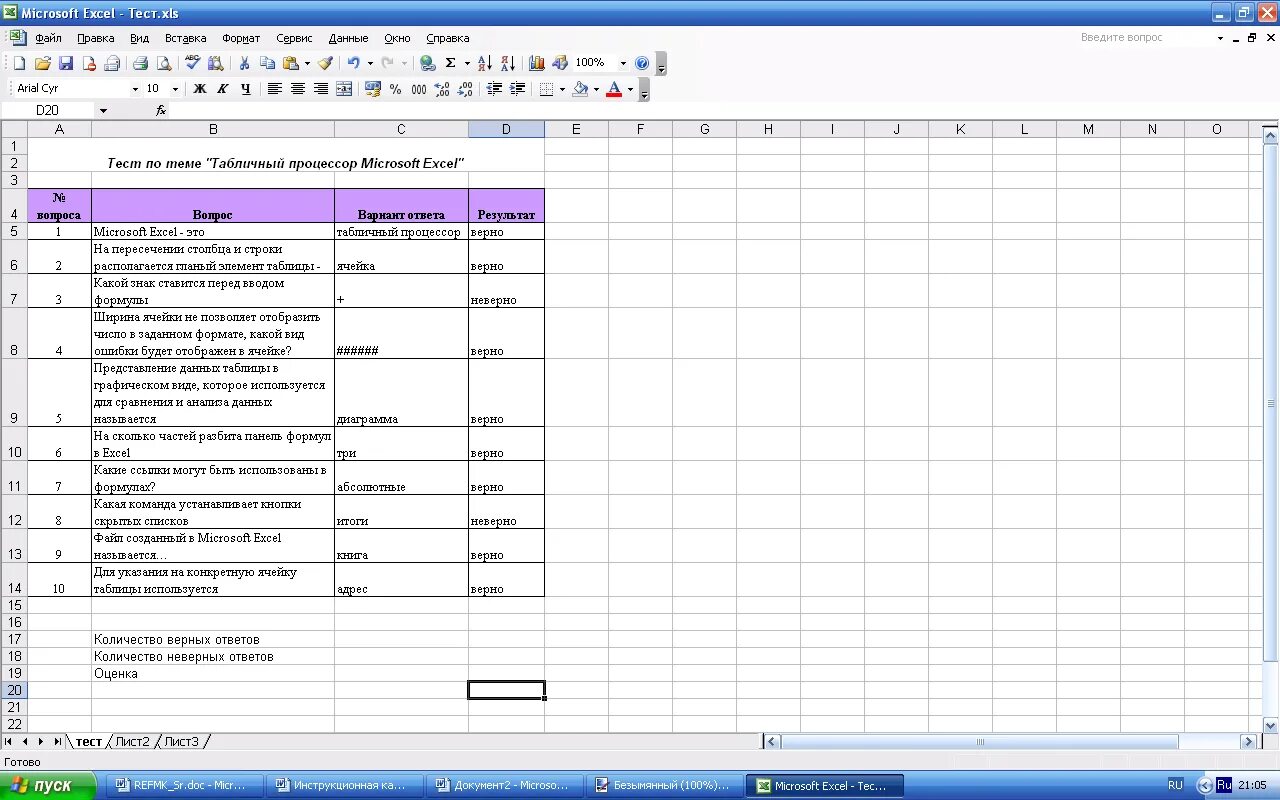Screen dimensions: 1280x800
Task: Switch to Безымянный (100%) taskbar window
Action: point(663,786)
